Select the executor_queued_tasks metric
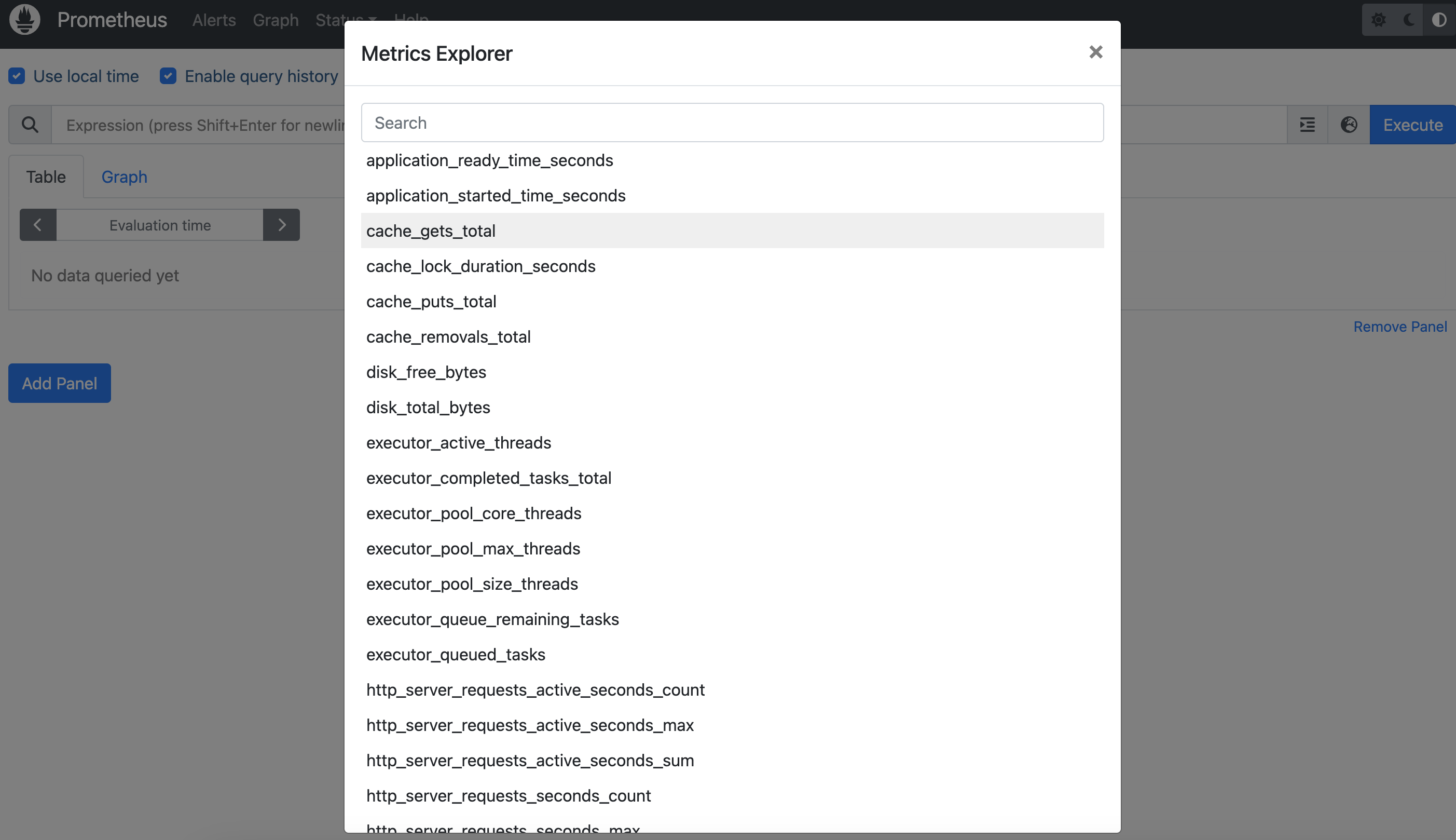Screen dimensions: 1456x840 (732, 654)
